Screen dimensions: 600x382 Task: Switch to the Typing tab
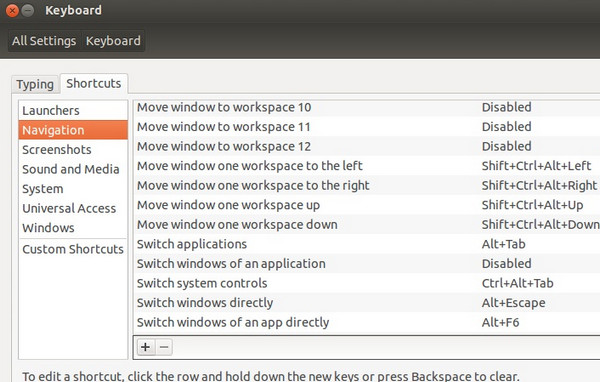pyautogui.click(x=35, y=84)
